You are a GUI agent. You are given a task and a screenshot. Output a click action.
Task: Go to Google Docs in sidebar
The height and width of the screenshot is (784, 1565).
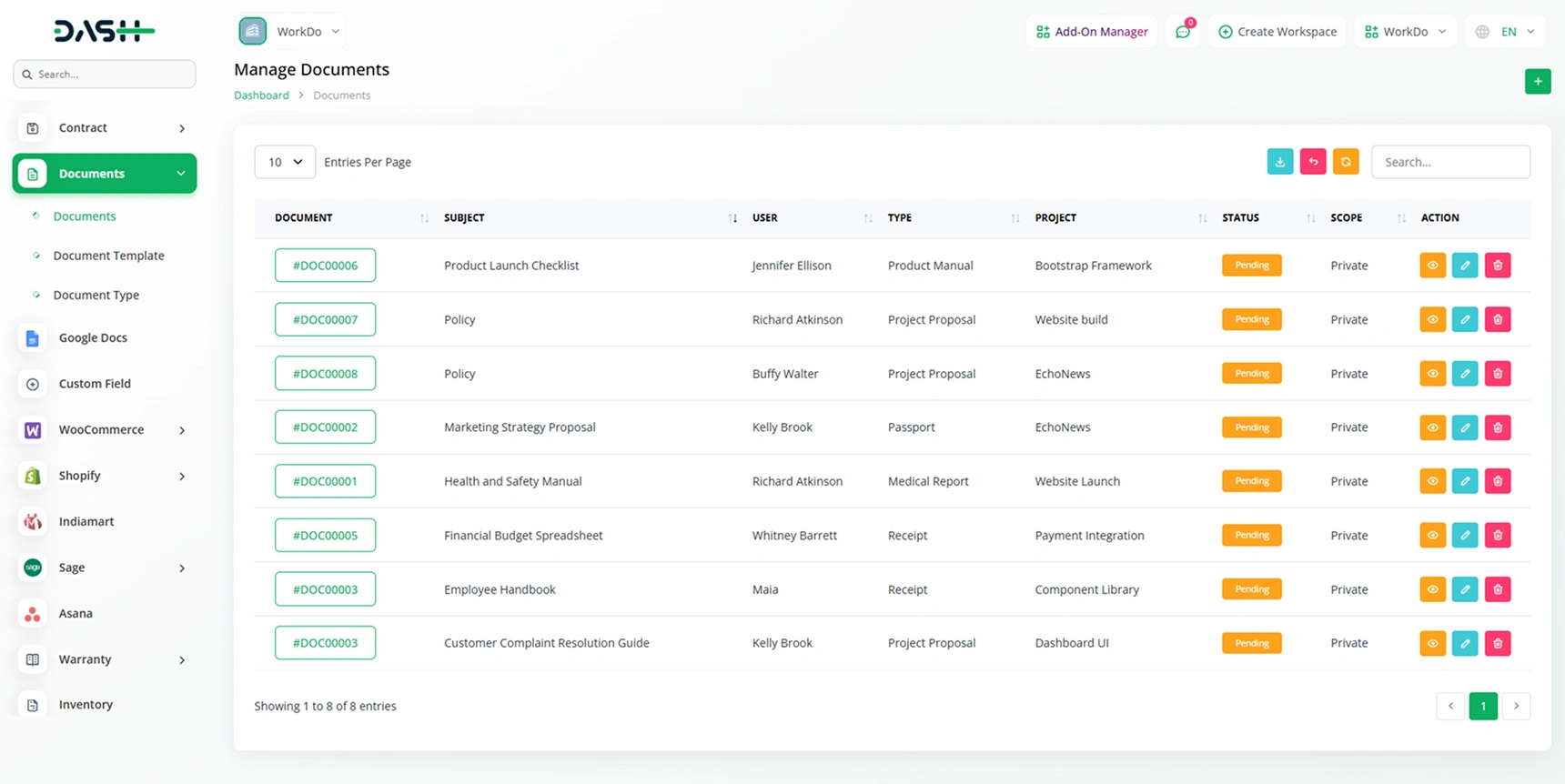coord(93,338)
